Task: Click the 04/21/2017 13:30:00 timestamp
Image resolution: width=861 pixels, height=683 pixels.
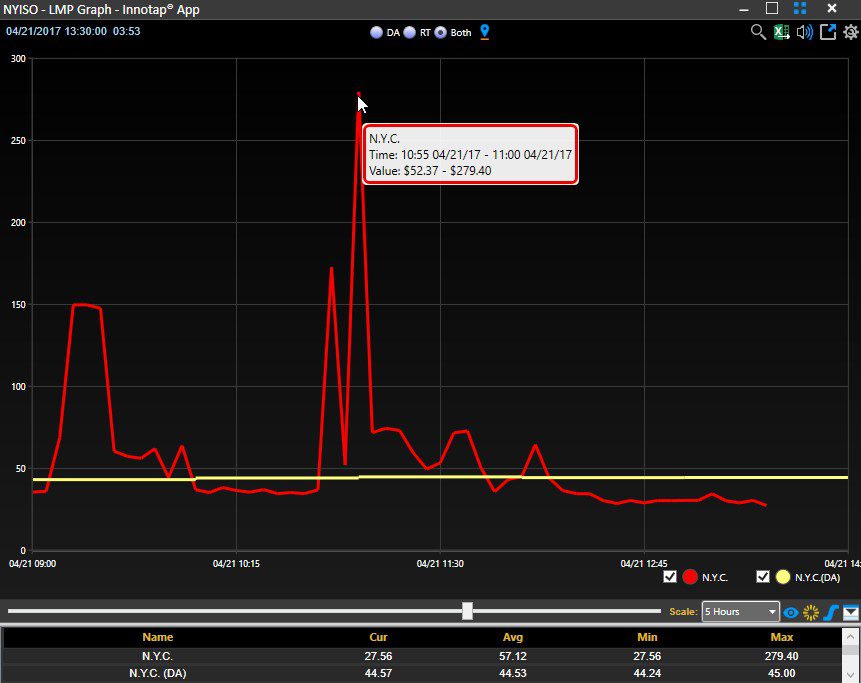Action: click(57, 31)
